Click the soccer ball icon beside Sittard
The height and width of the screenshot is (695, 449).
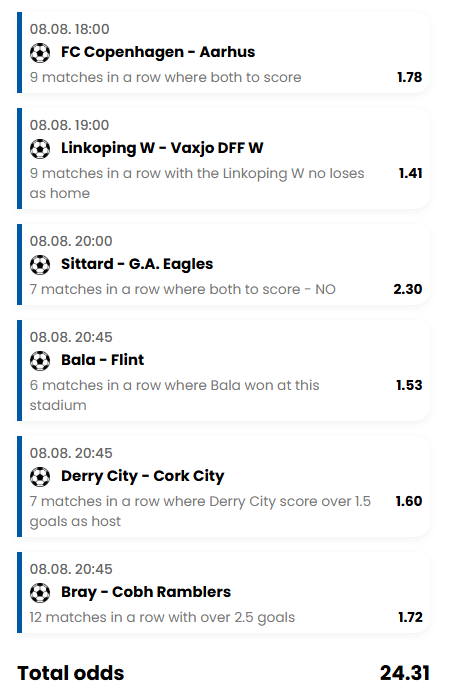pyautogui.click(x=40, y=265)
